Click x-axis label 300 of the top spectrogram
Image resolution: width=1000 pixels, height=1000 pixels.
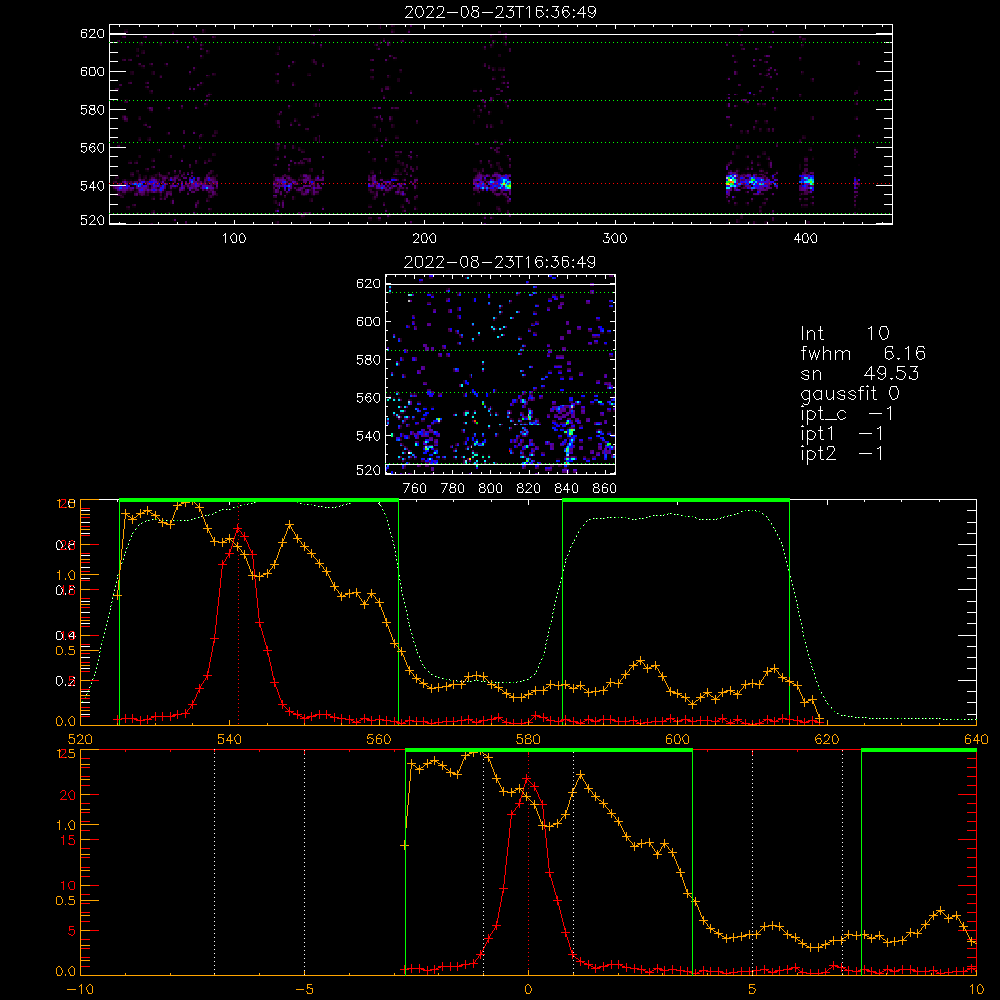pos(615,239)
